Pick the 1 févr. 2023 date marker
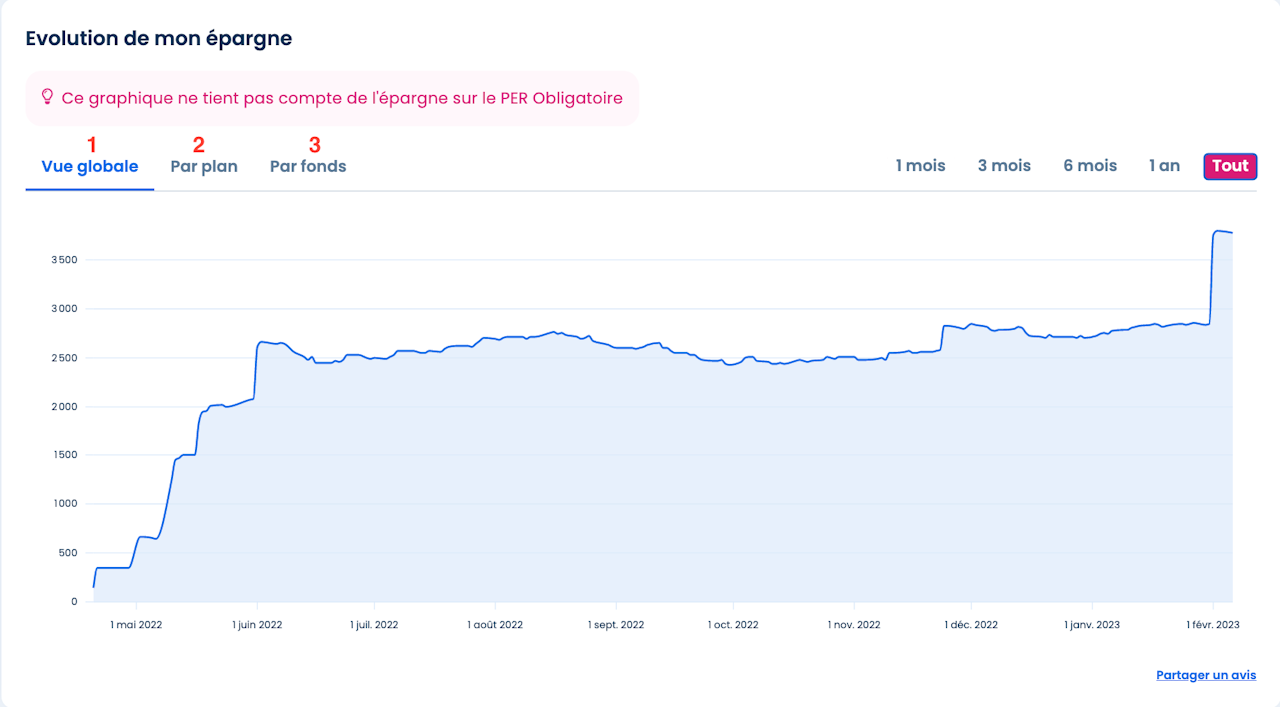The height and width of the screenshot is (707, 1280). coord(1213,625)
